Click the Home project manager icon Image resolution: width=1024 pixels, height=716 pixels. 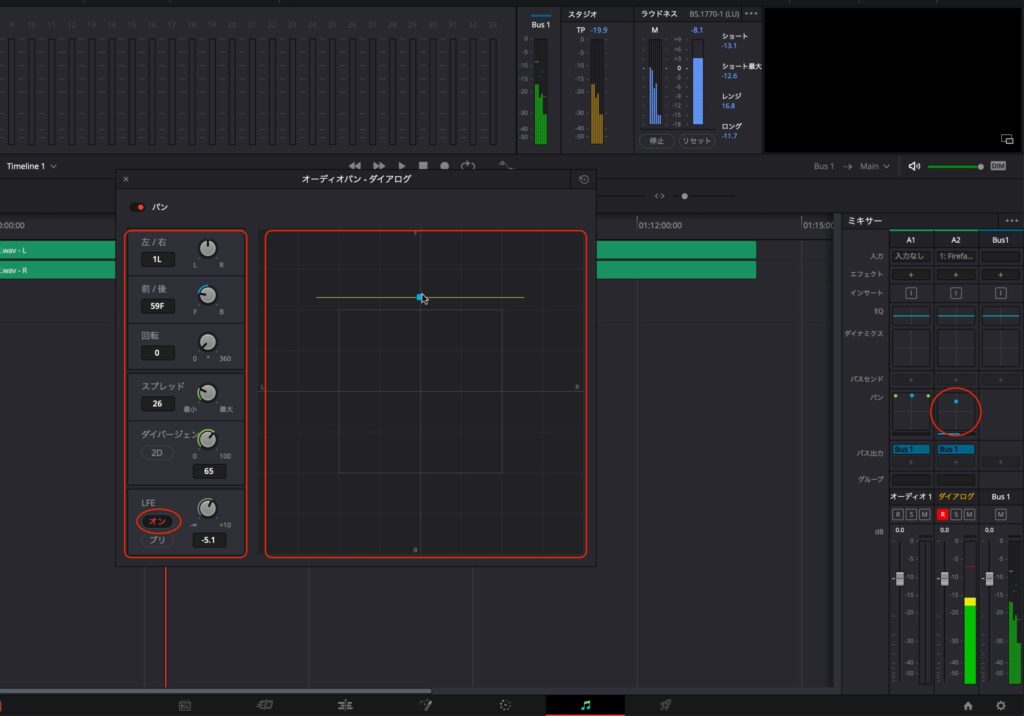(968, 705)
